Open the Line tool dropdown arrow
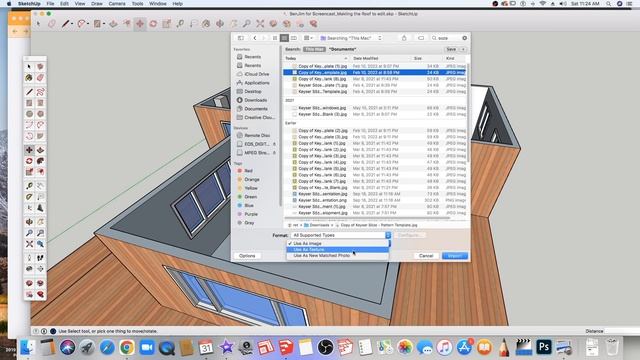This screenshot has width=640, height=360. [72, 24]
